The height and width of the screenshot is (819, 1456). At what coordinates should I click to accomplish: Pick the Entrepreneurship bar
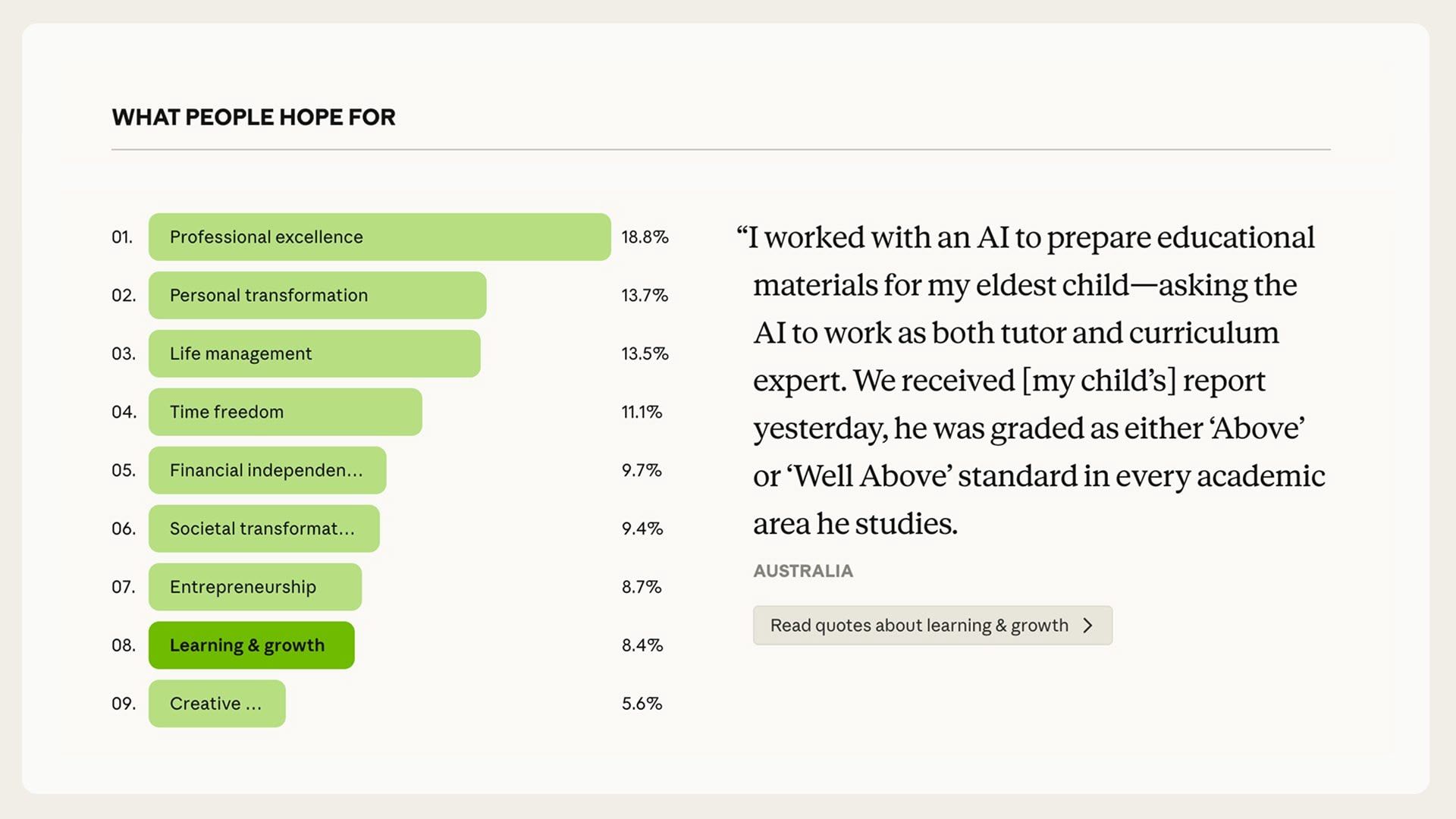point(255,587)
